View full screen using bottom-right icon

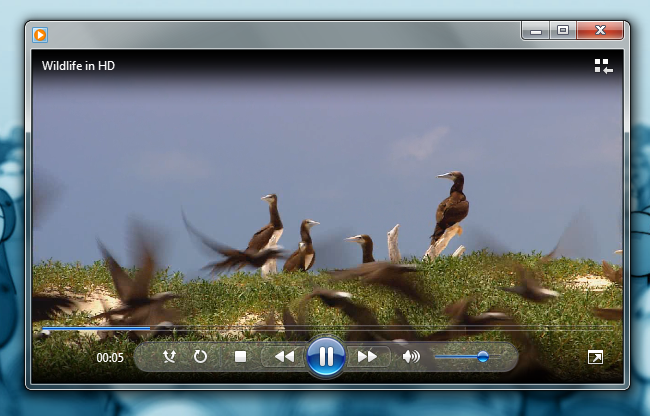click(x=596, y=357)
